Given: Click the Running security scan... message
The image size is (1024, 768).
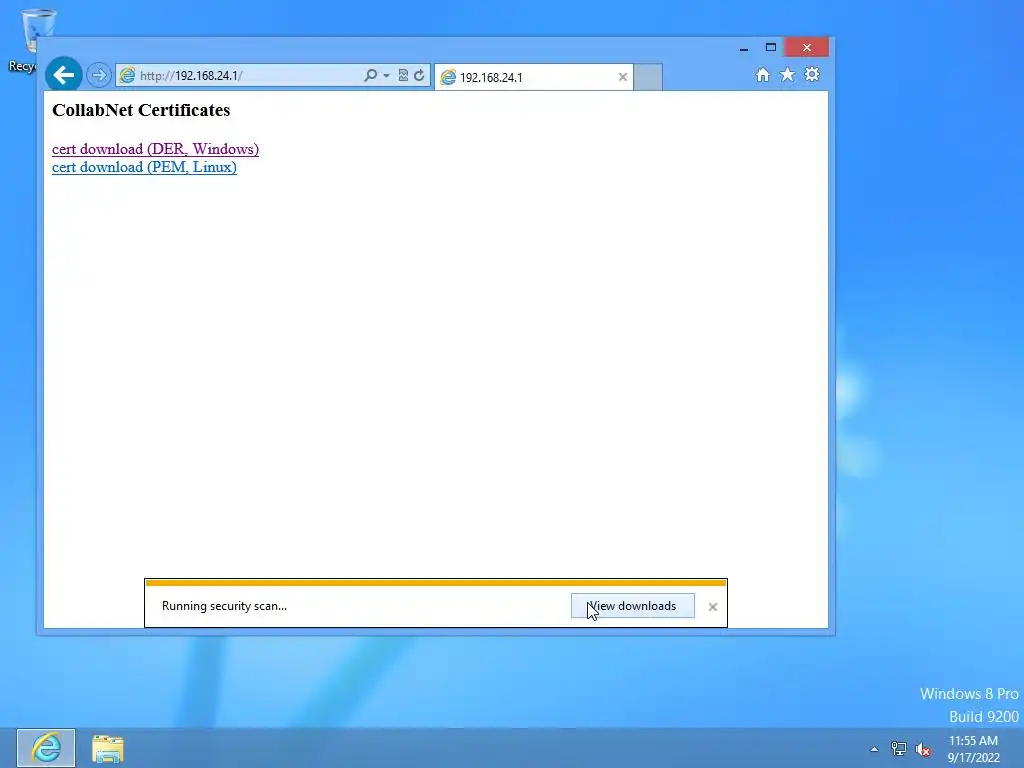Looking at the screenshot, I should point(224,606).
